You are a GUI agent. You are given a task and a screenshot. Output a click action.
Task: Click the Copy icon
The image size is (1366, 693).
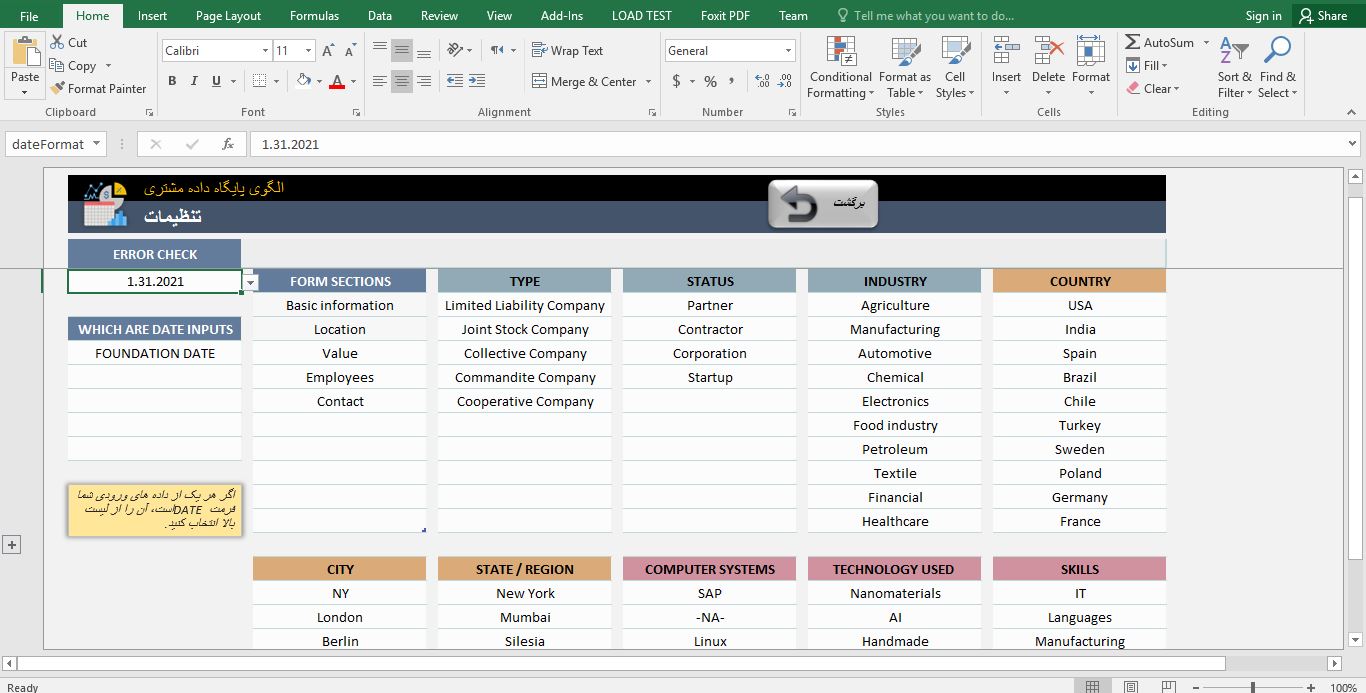[57, 66]
